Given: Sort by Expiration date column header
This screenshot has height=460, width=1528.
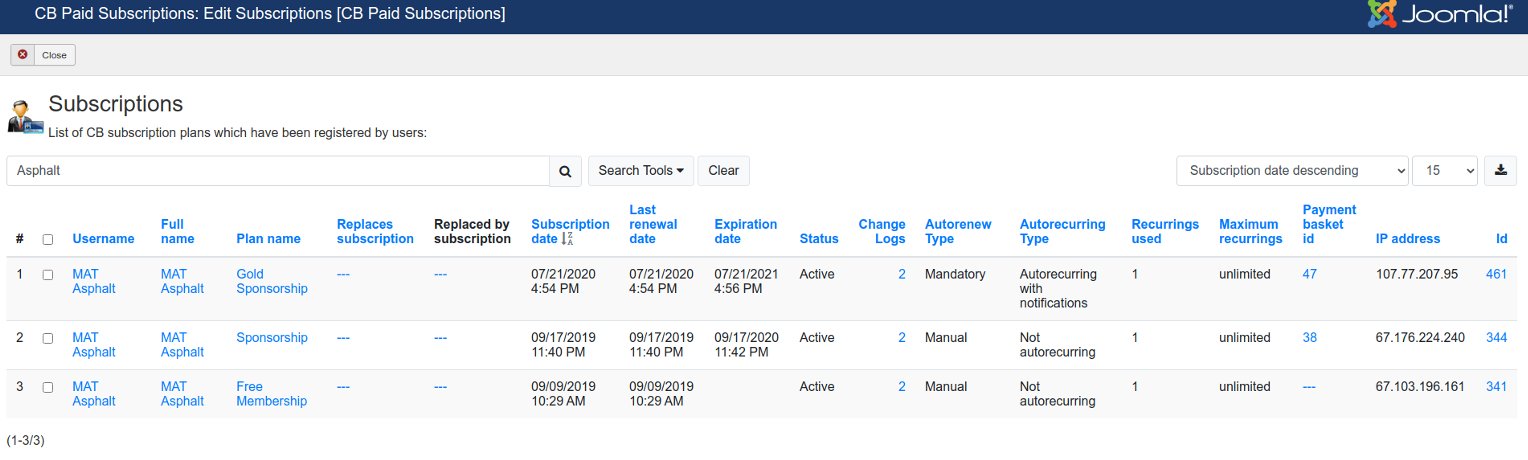Looking at the screenshot, I should point(747,232).
